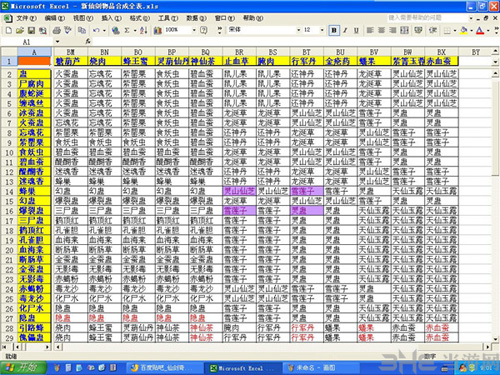This screenshot has height=375, width=500.
Task: Switch to Microsoft Excel taskbar button
Action: tap(244, 368)
